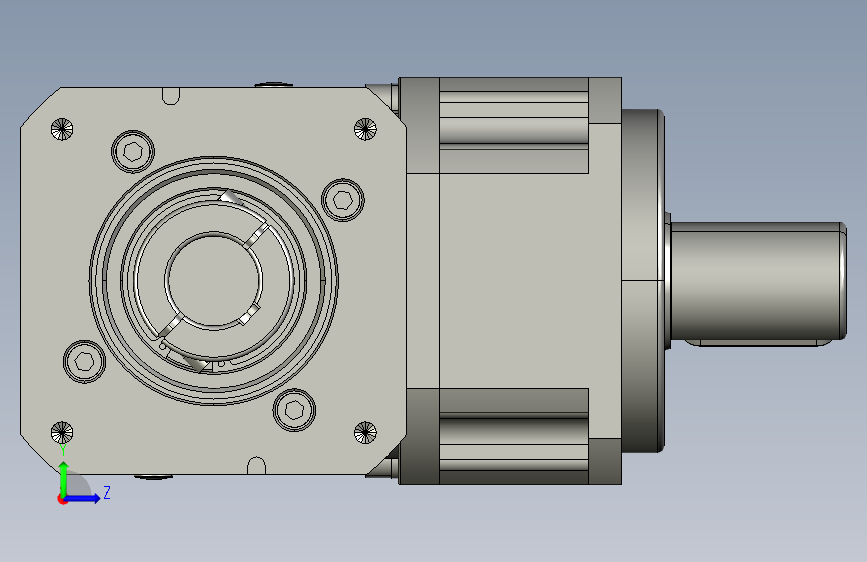This screenshot has width=867, height=562.
Task: Pick the bottom-right corner threaded mounting hole
Action: [365, 432]
